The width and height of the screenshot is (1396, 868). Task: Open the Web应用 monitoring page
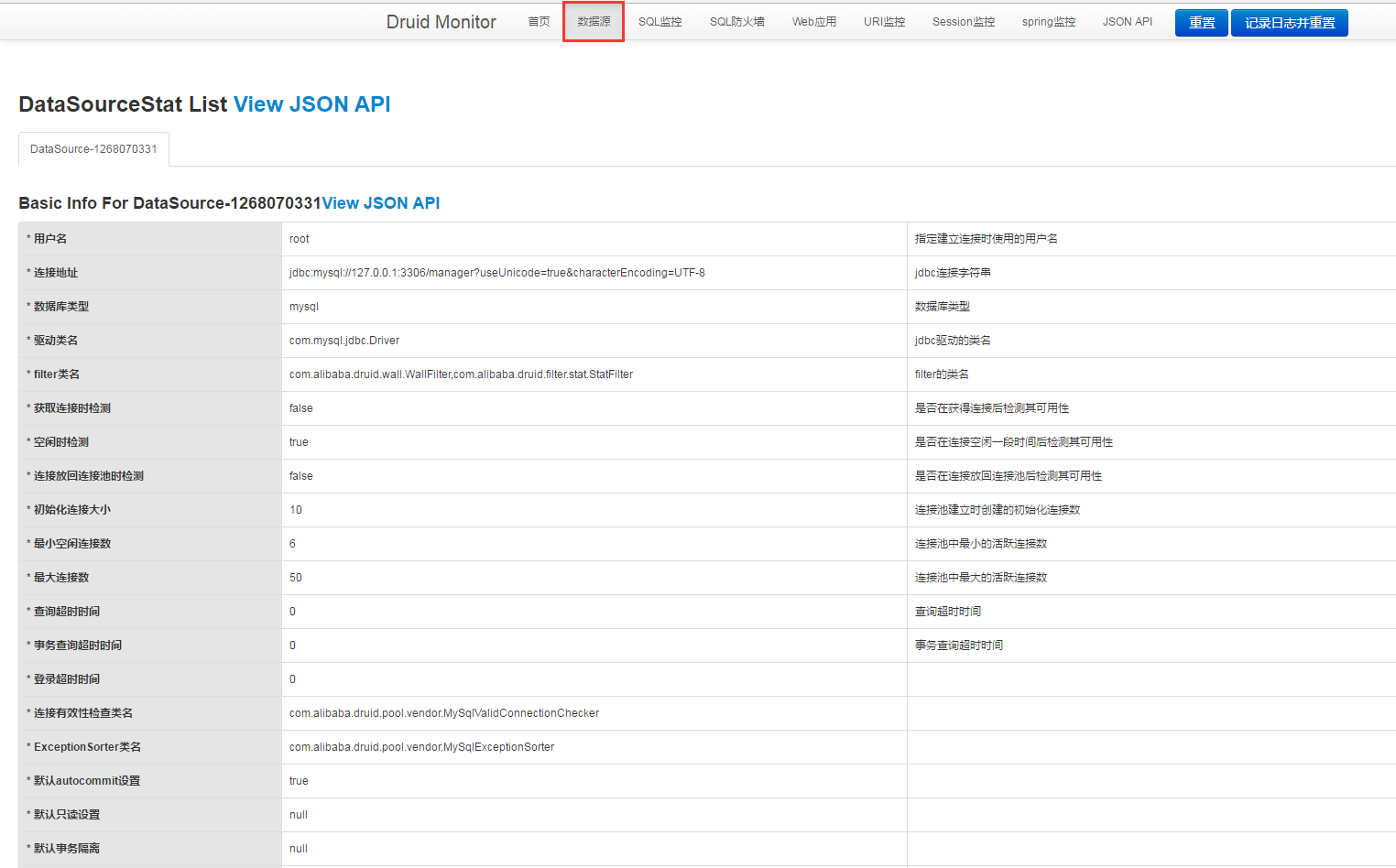813,22
